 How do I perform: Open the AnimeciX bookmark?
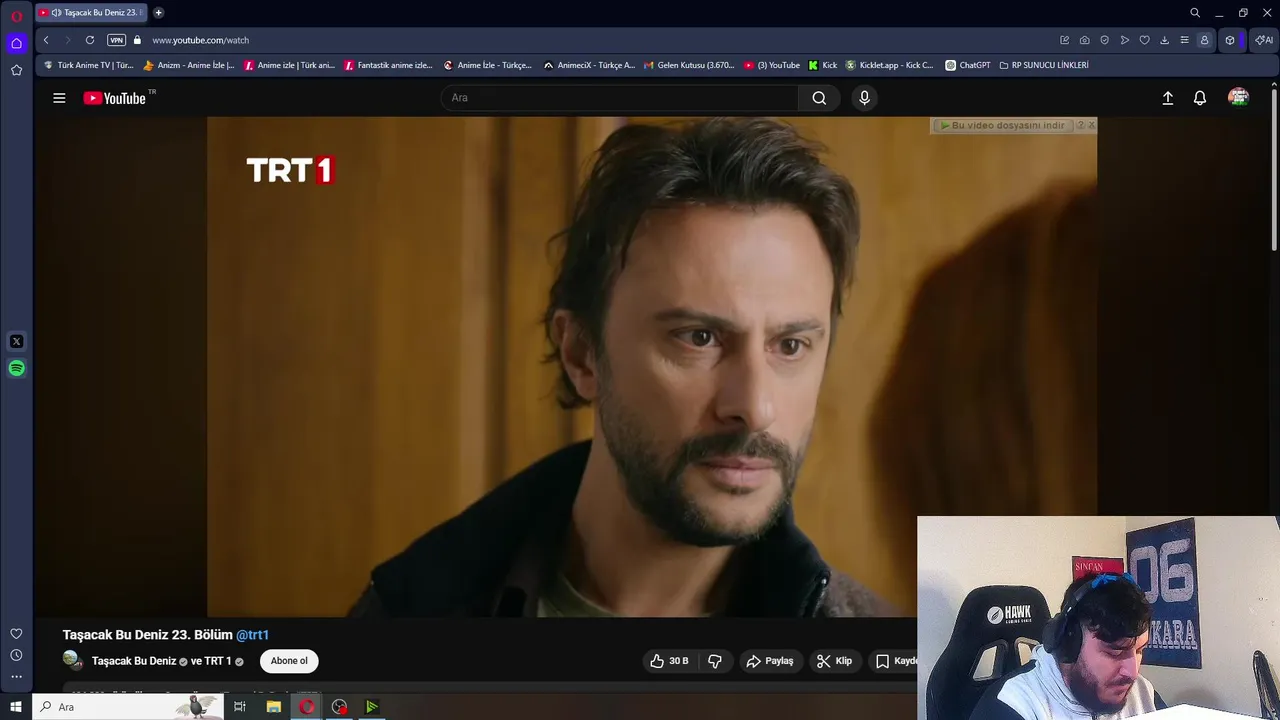tap(589, 65)
